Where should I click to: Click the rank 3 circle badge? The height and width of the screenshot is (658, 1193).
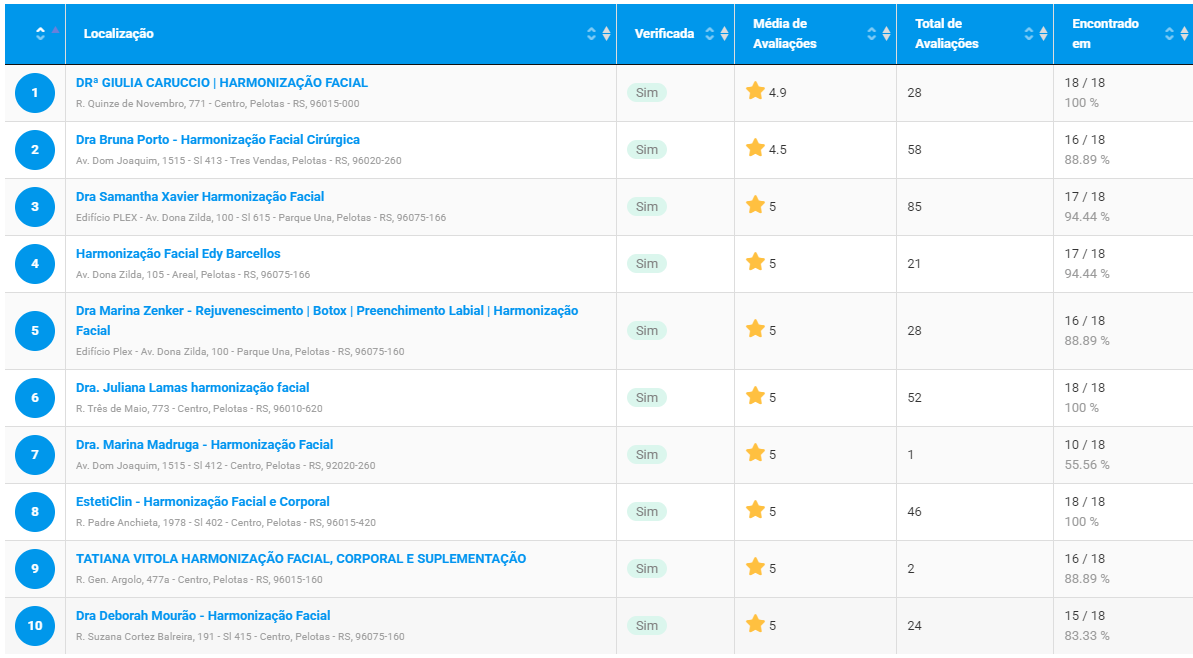click(x=35, y=207)
